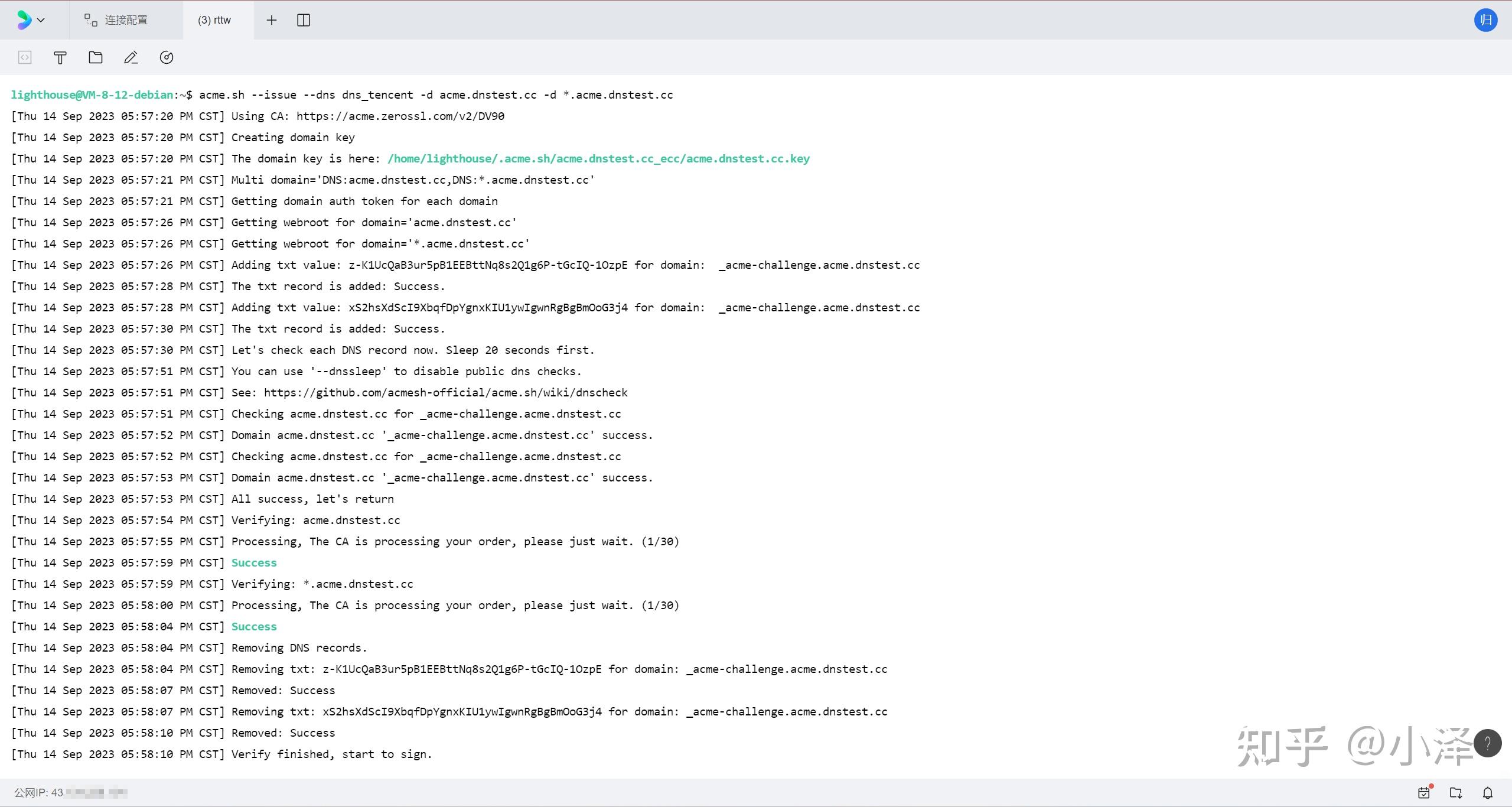Click the 05:57:59 green Success text
1512x807 pixels.
coord(254,562)
